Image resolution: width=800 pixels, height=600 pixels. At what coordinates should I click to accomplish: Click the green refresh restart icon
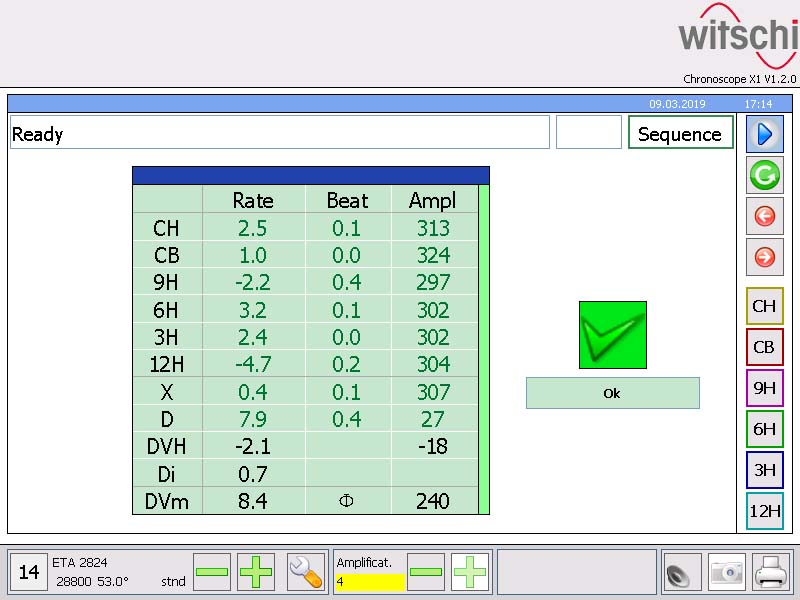click(765, 175)
